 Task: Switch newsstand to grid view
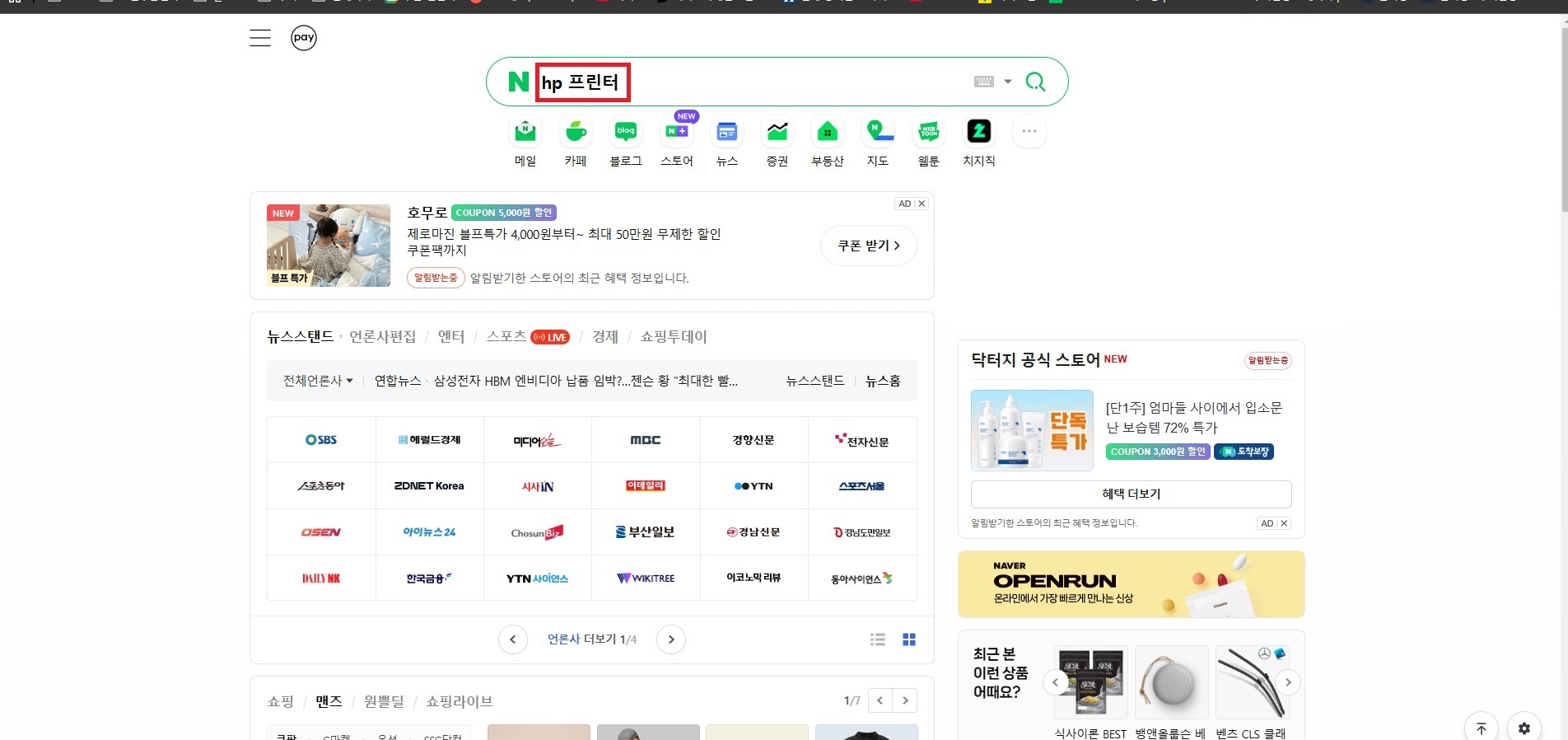pos(909,639)
